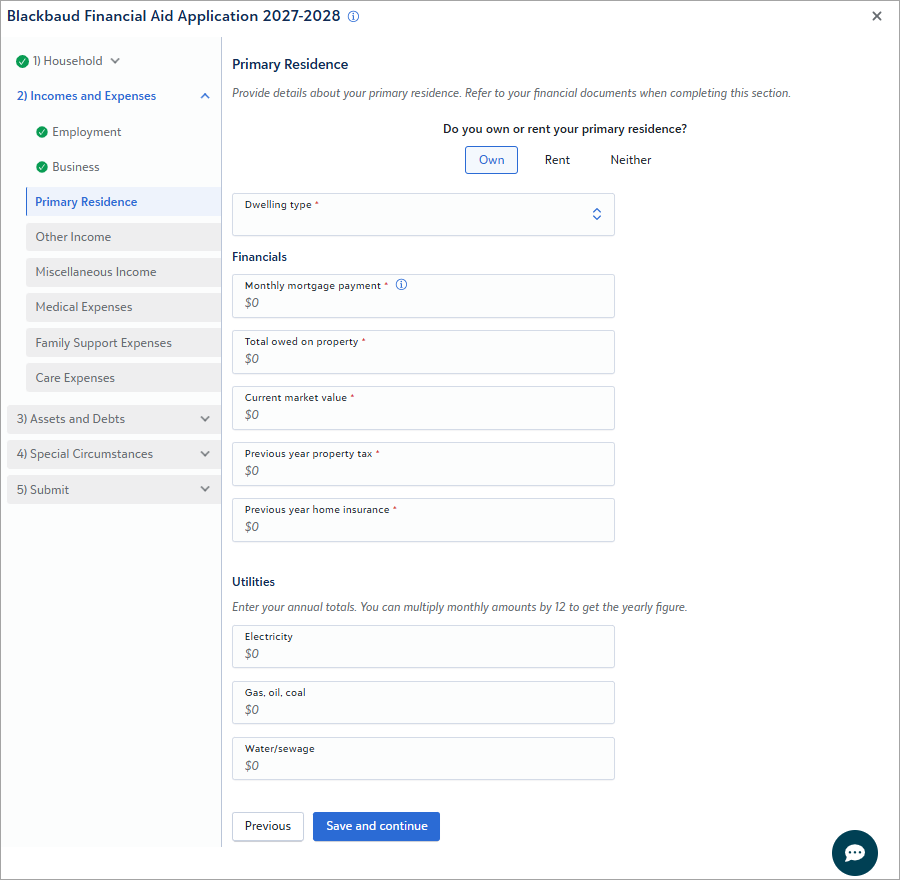Select the Primary Residence step
900x880 pixels.
tap(123, 201)
